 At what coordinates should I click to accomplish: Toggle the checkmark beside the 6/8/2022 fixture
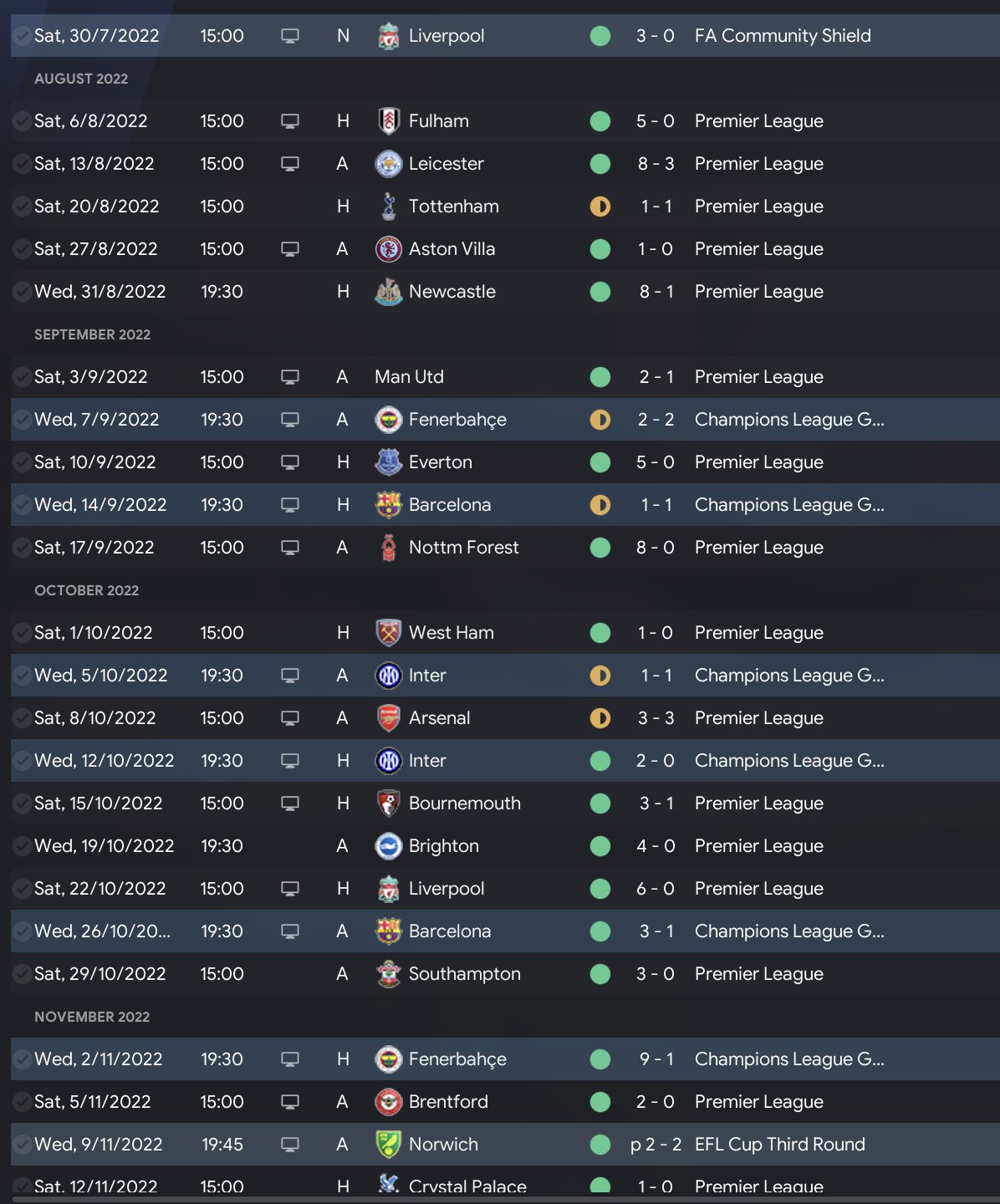22,121
